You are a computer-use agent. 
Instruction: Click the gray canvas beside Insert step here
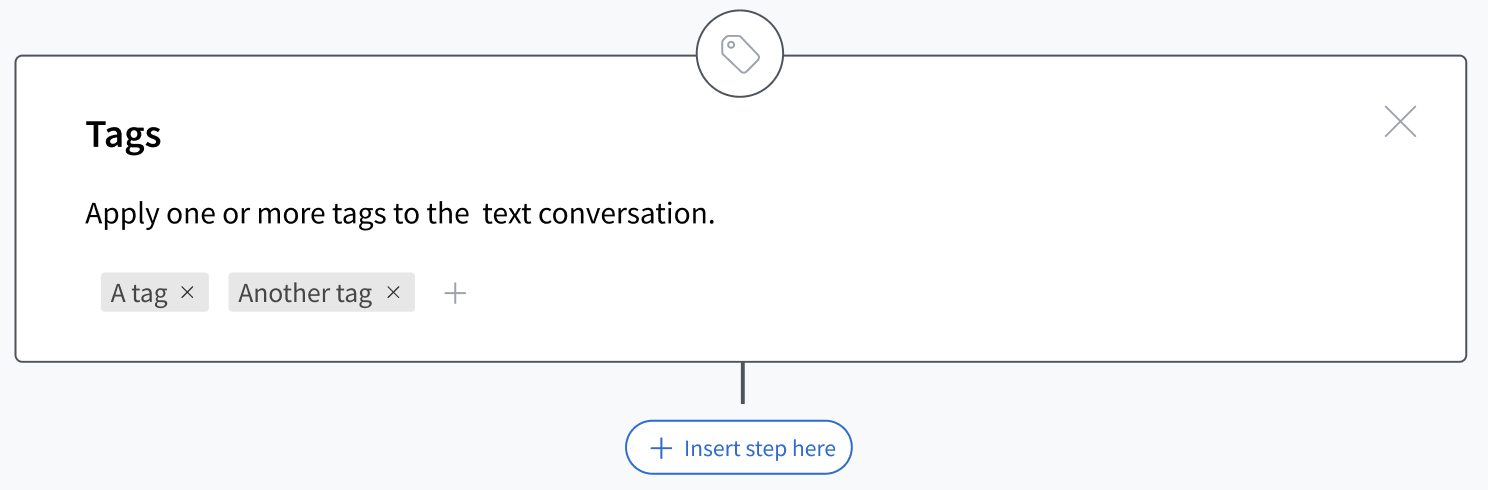[x=1100, y=440]
